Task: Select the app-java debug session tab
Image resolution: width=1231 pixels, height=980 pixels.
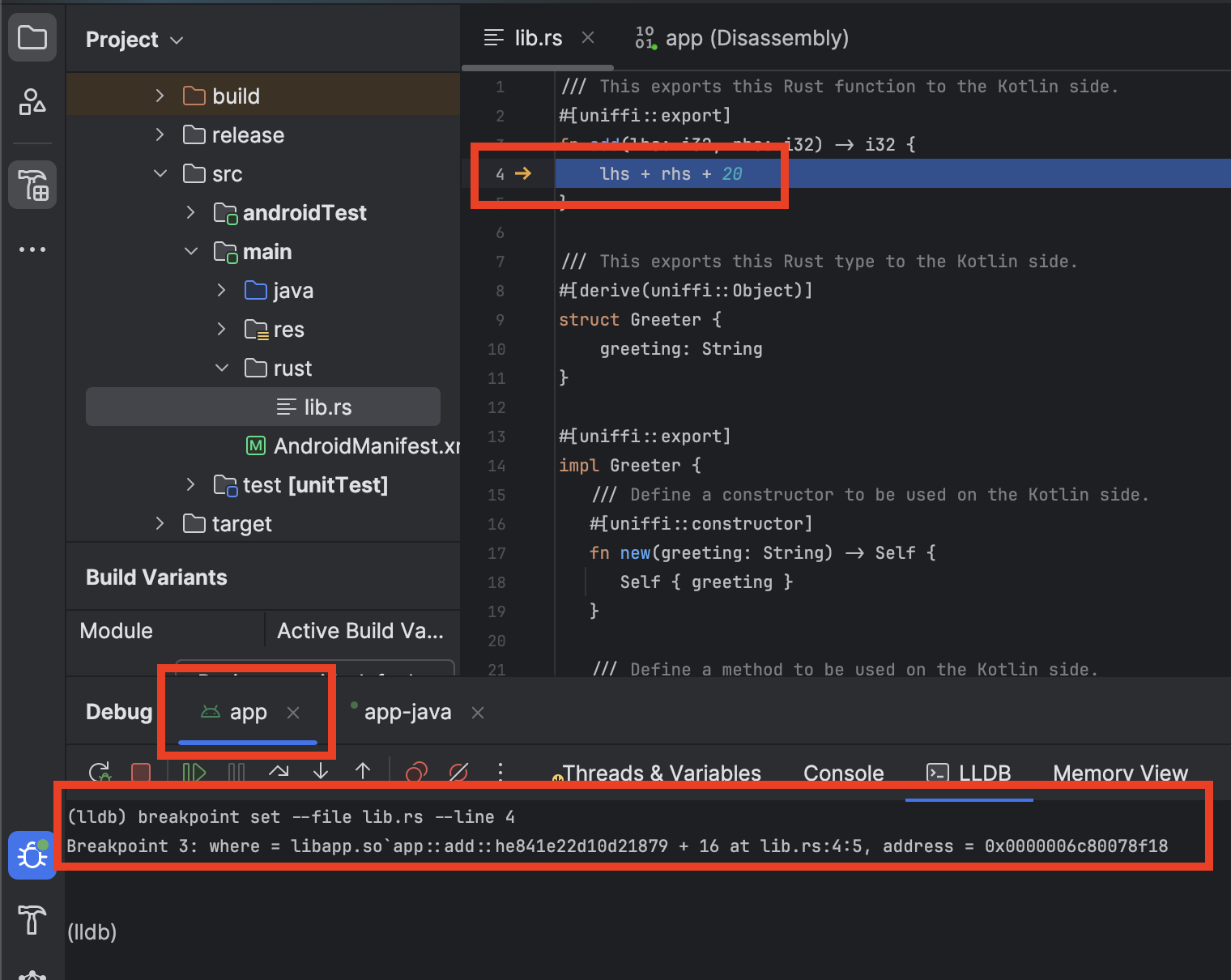Action: click(x=402, y=713)
